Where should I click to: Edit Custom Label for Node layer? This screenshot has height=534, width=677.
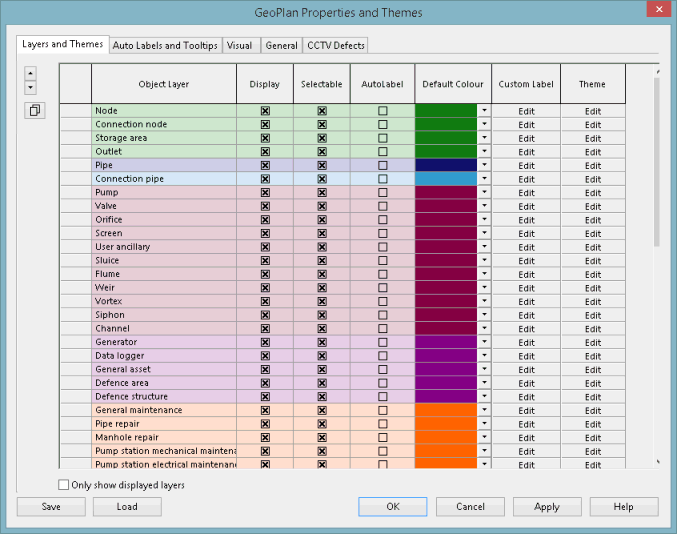coord(526,111)
